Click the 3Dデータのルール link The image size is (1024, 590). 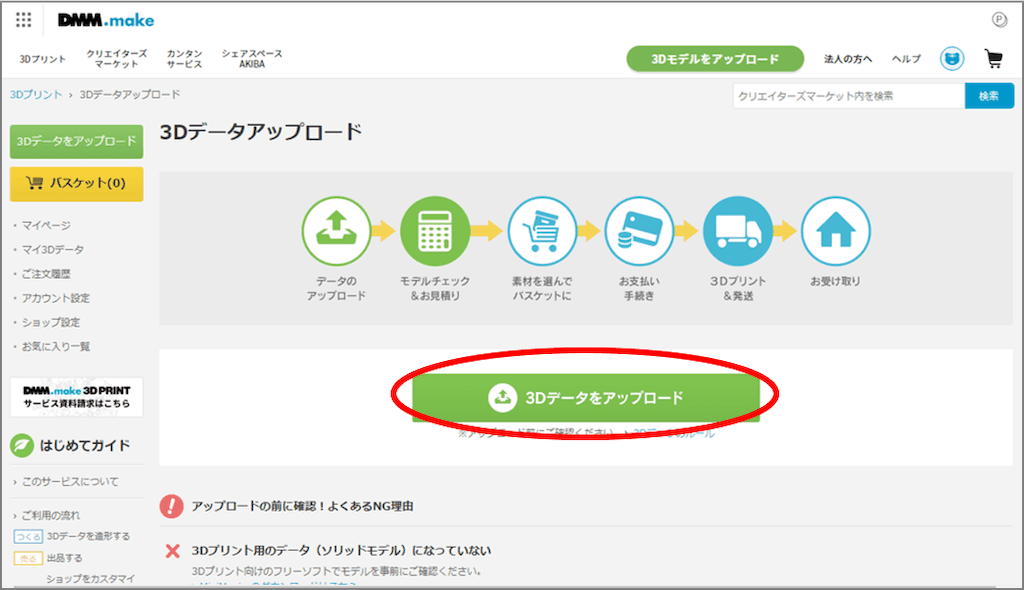click(673, 433)
